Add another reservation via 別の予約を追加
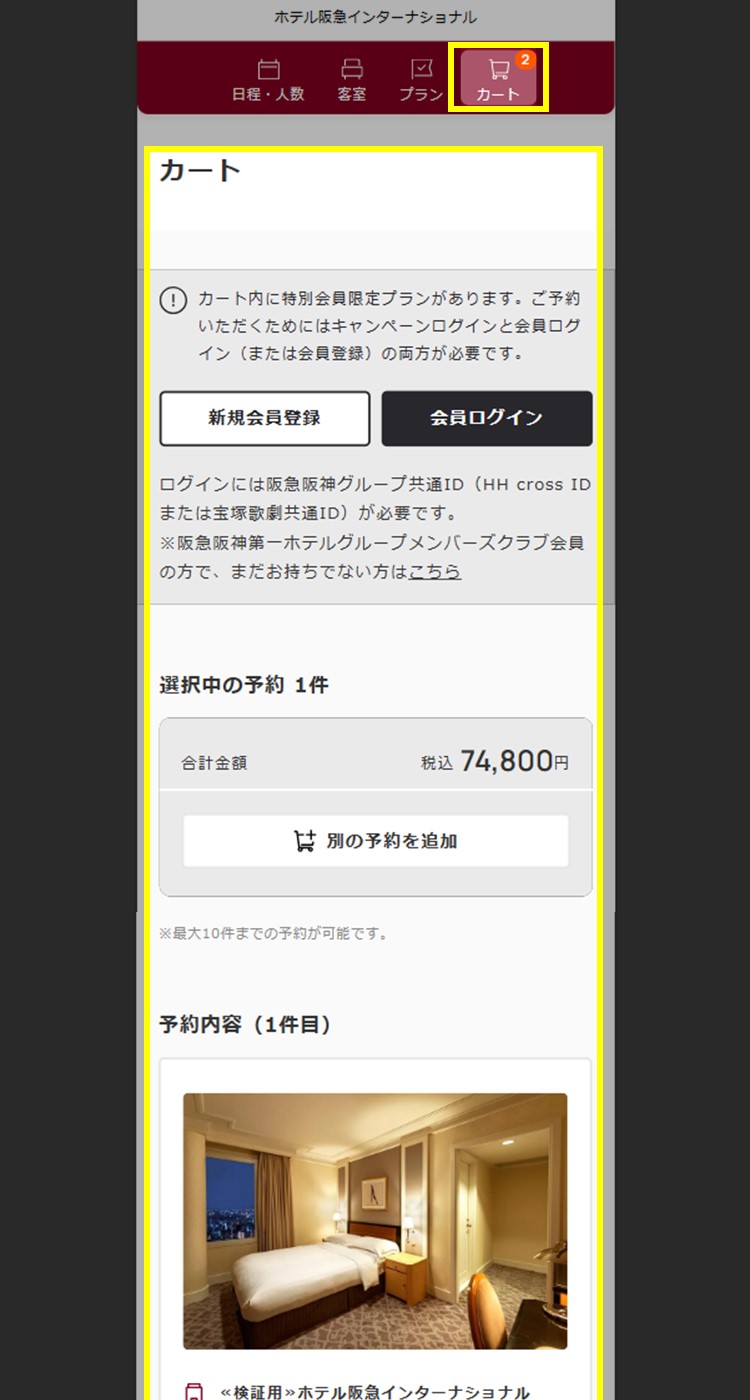This screenshot has height=1400, width=750. (x=376, y=841)
